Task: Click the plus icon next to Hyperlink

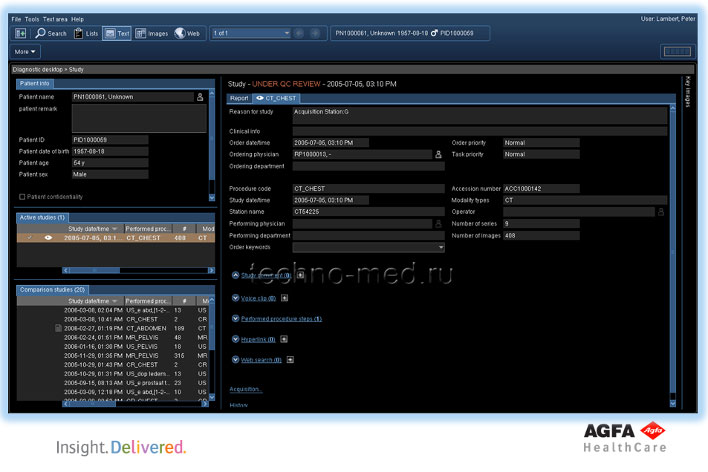Action: tap(283, 339)
